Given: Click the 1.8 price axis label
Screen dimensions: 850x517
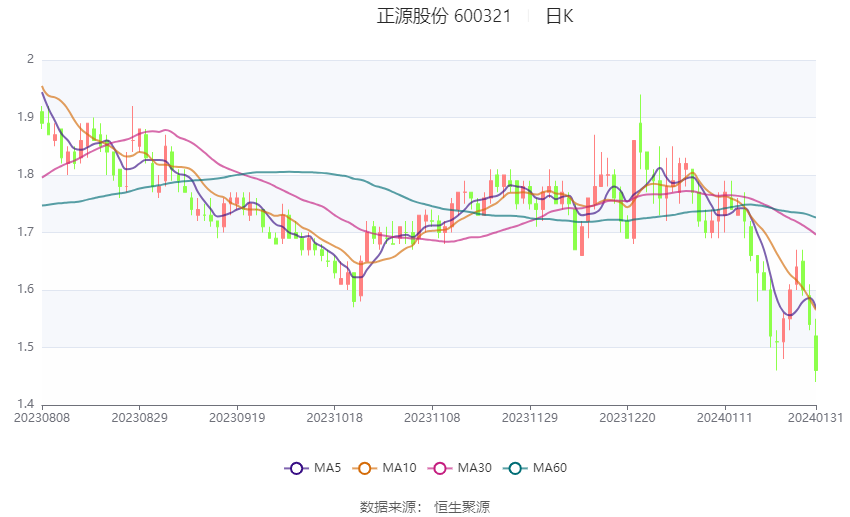Looking at the screenshot, I should coord(25,175).
